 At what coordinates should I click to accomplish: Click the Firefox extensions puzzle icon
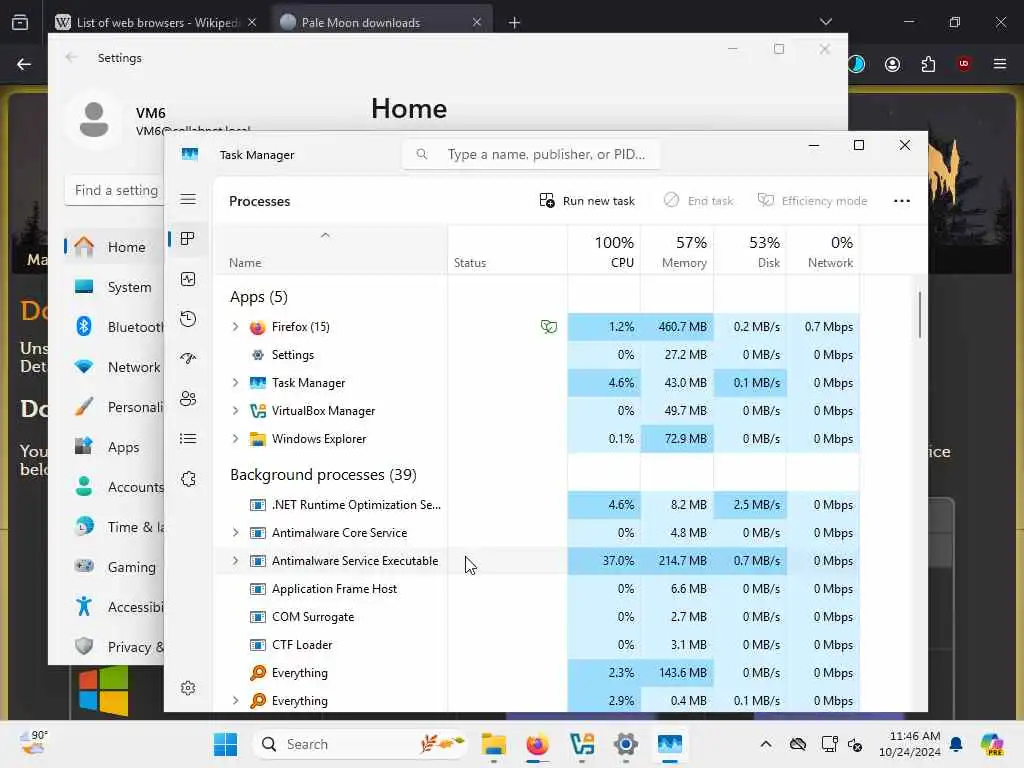click(928, 64)
